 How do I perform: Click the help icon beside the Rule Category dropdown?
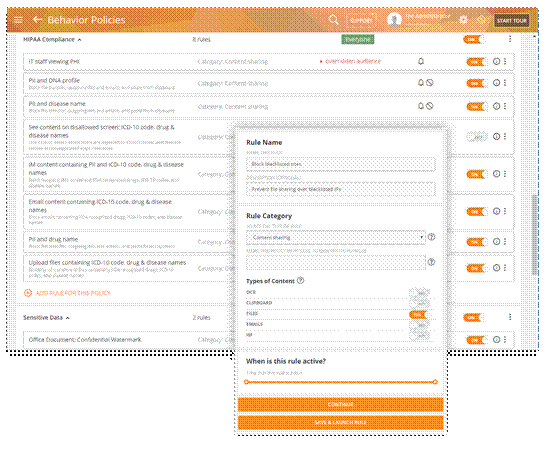431,237
